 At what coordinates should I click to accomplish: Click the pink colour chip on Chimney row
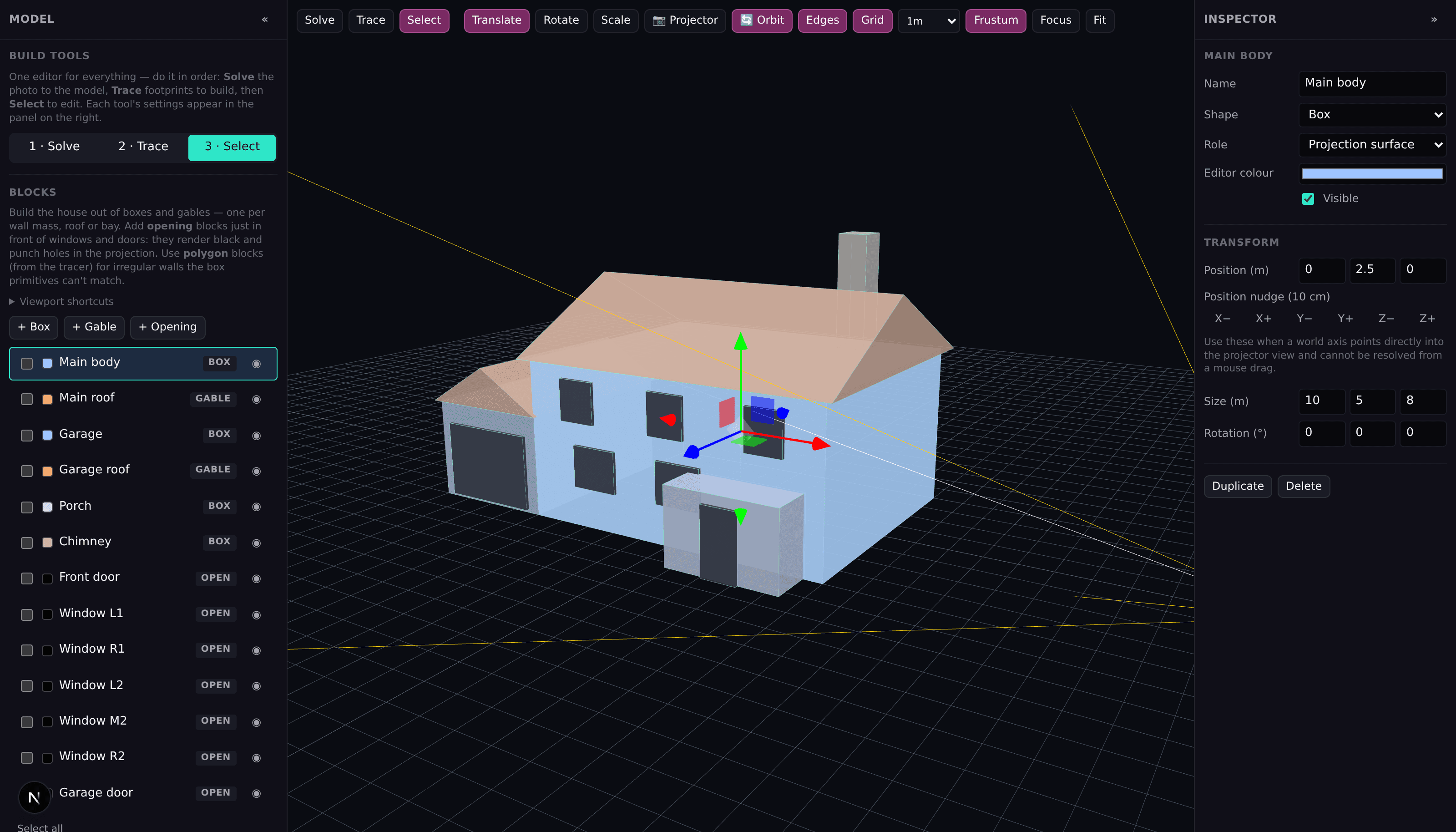47,543
